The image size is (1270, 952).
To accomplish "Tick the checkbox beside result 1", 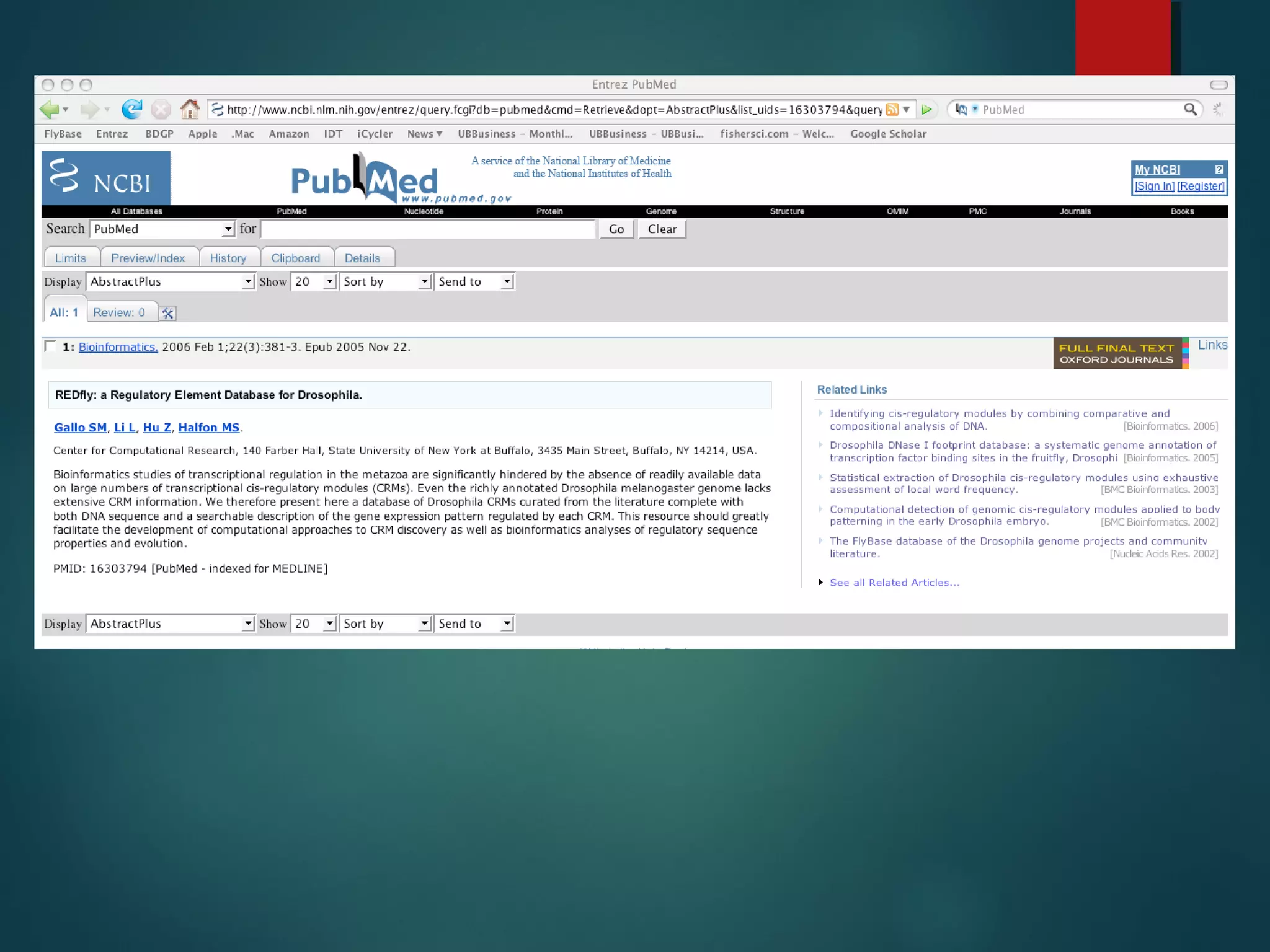I will point(51,346).
